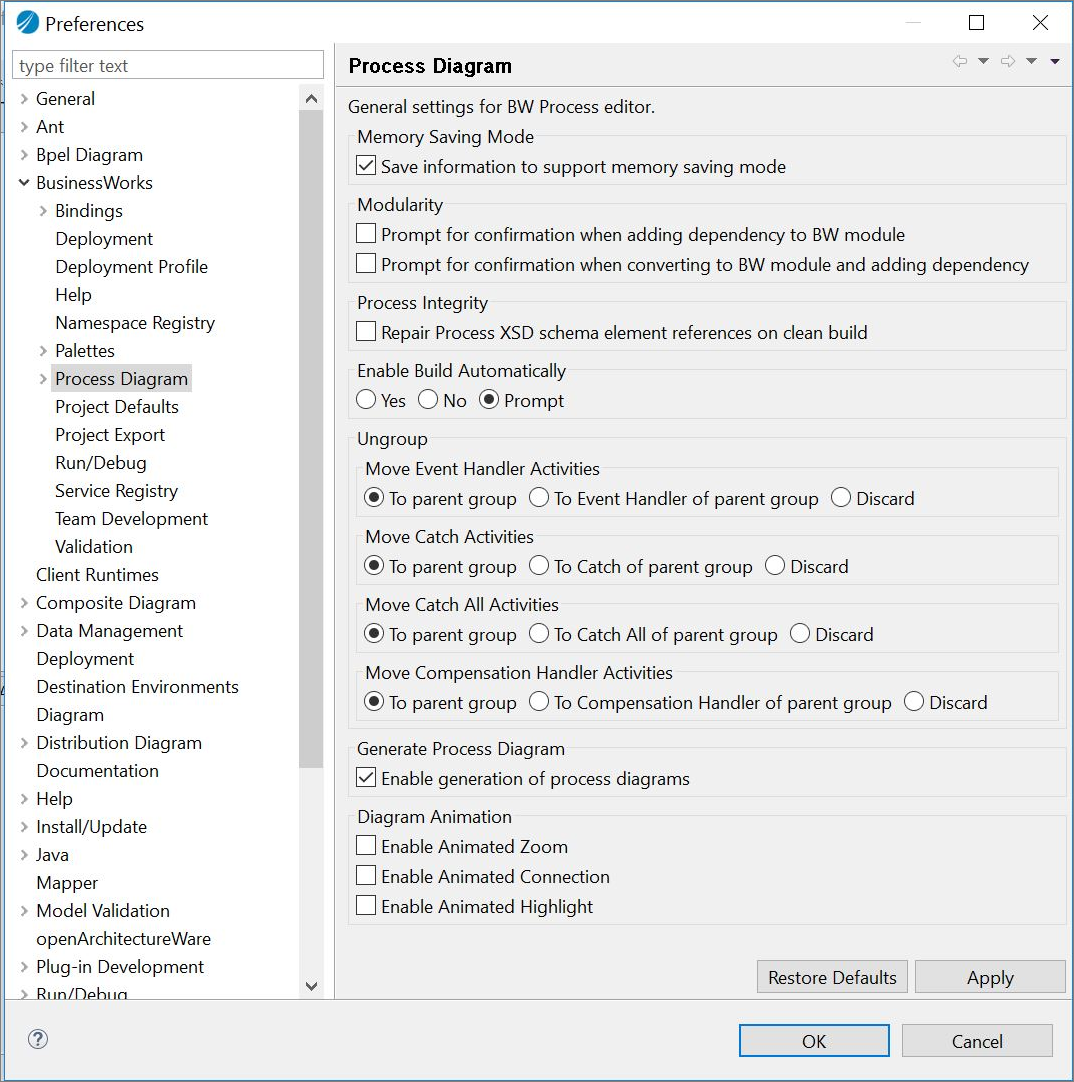
Task: Click the Restore Defaults button
Action: click(832, 977)
